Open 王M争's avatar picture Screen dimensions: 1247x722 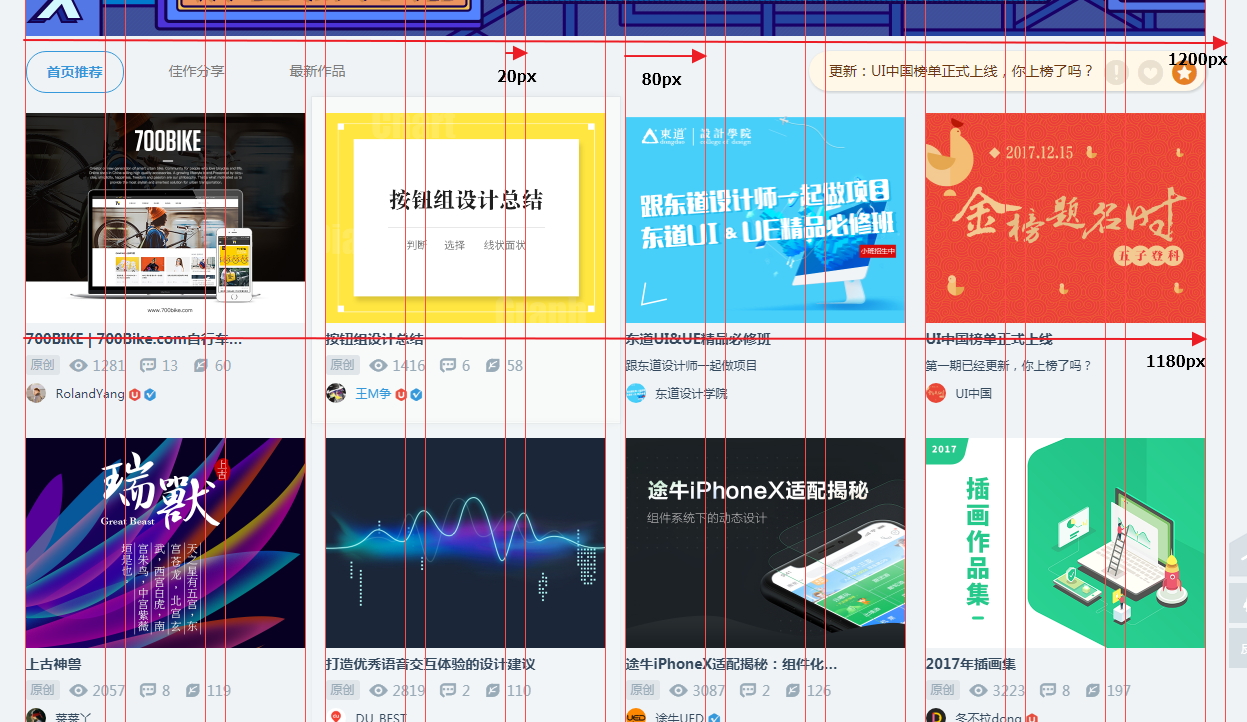336,393
